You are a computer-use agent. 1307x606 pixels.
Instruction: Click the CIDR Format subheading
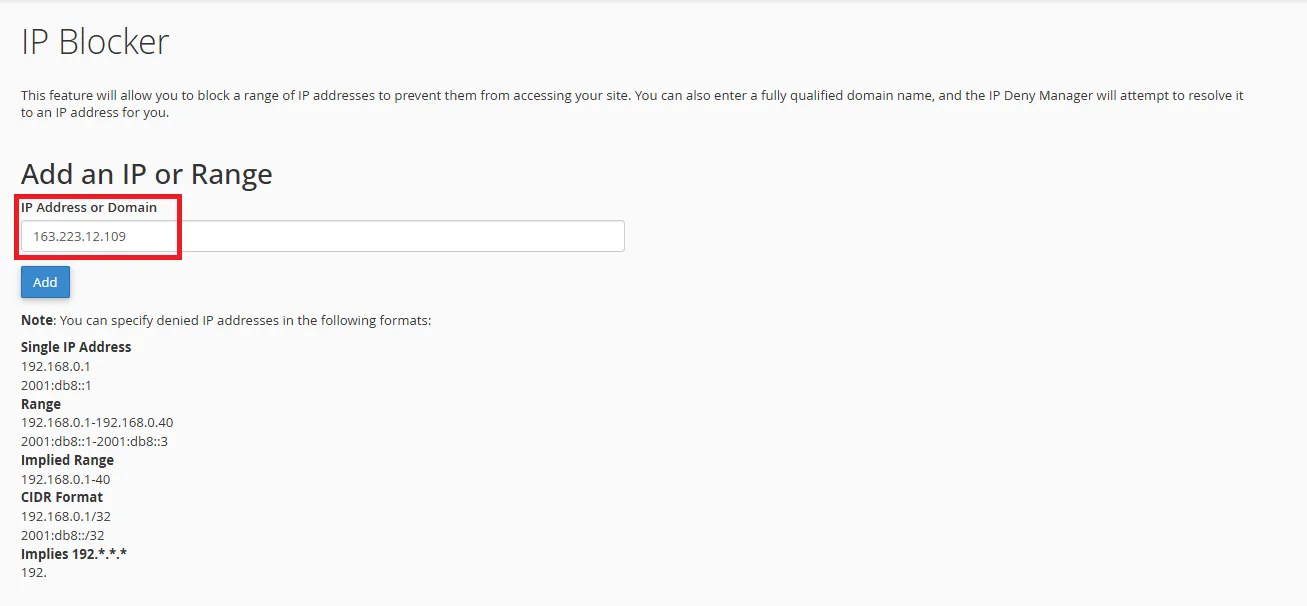point(62,497)
